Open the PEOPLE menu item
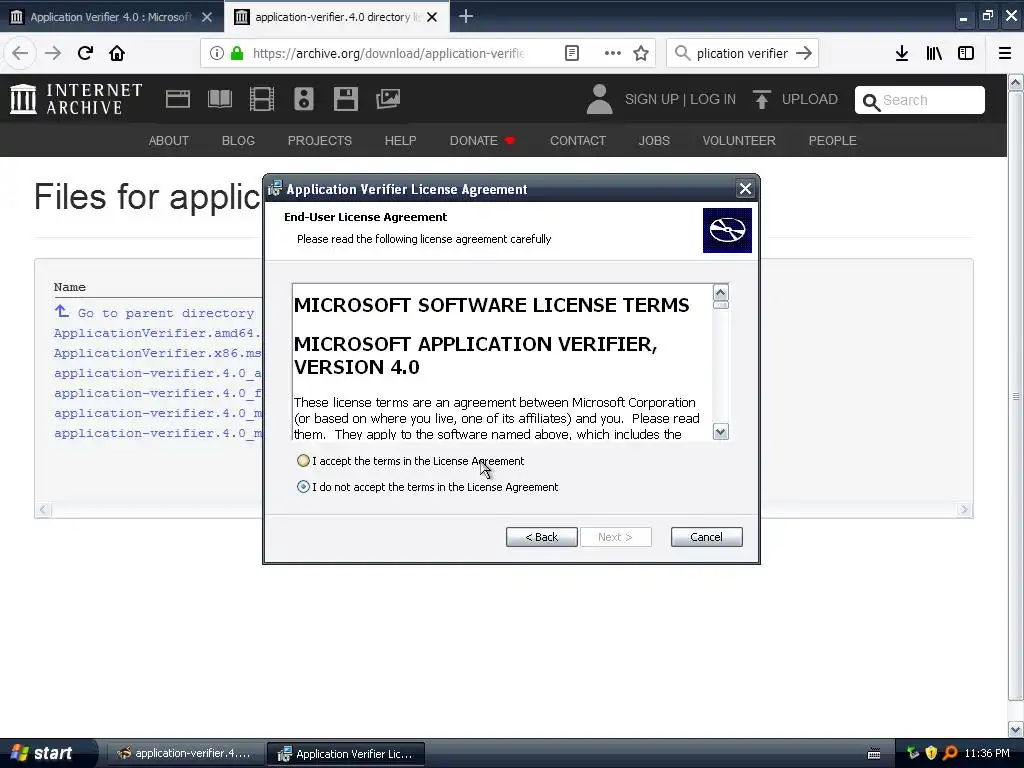The width and height of the screenshot is (1024, 768). [833, 140]
